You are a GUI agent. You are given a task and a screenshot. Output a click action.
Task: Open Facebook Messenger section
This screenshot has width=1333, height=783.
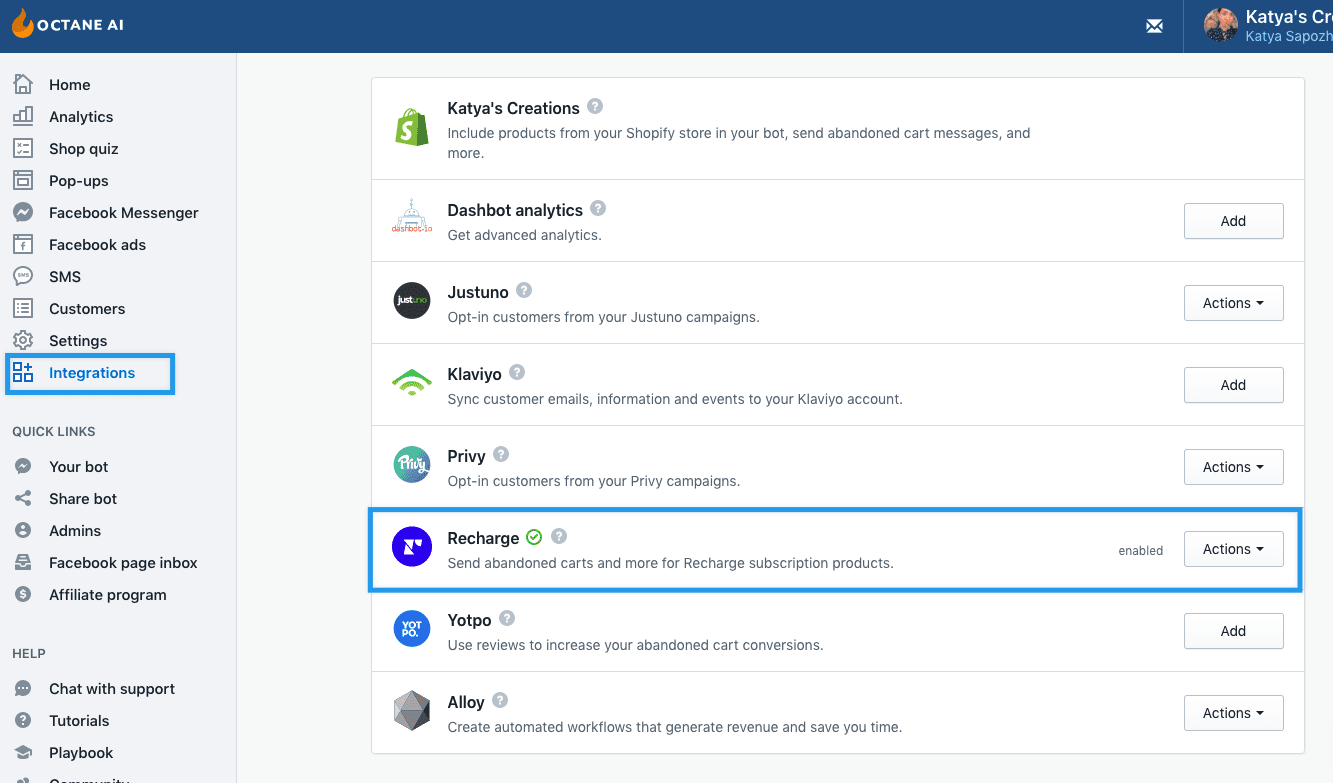click(x=123, y=213)
